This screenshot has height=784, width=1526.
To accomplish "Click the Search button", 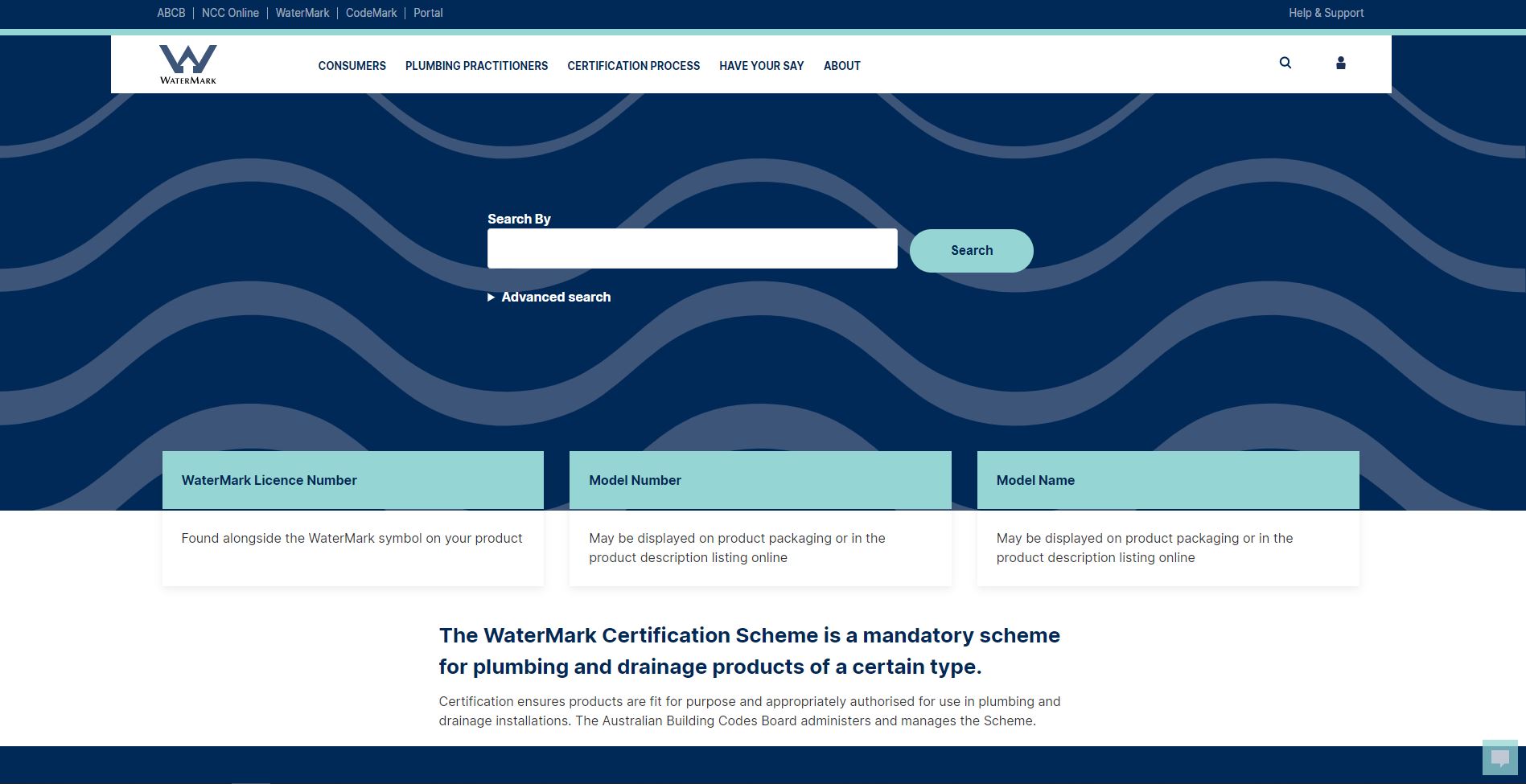I will click(x=971, y=250).
